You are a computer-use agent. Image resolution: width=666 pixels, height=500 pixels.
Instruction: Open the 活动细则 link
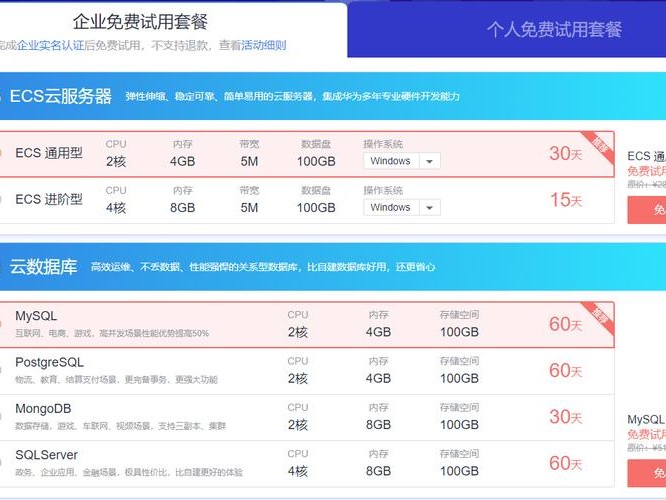pos(264,45)
